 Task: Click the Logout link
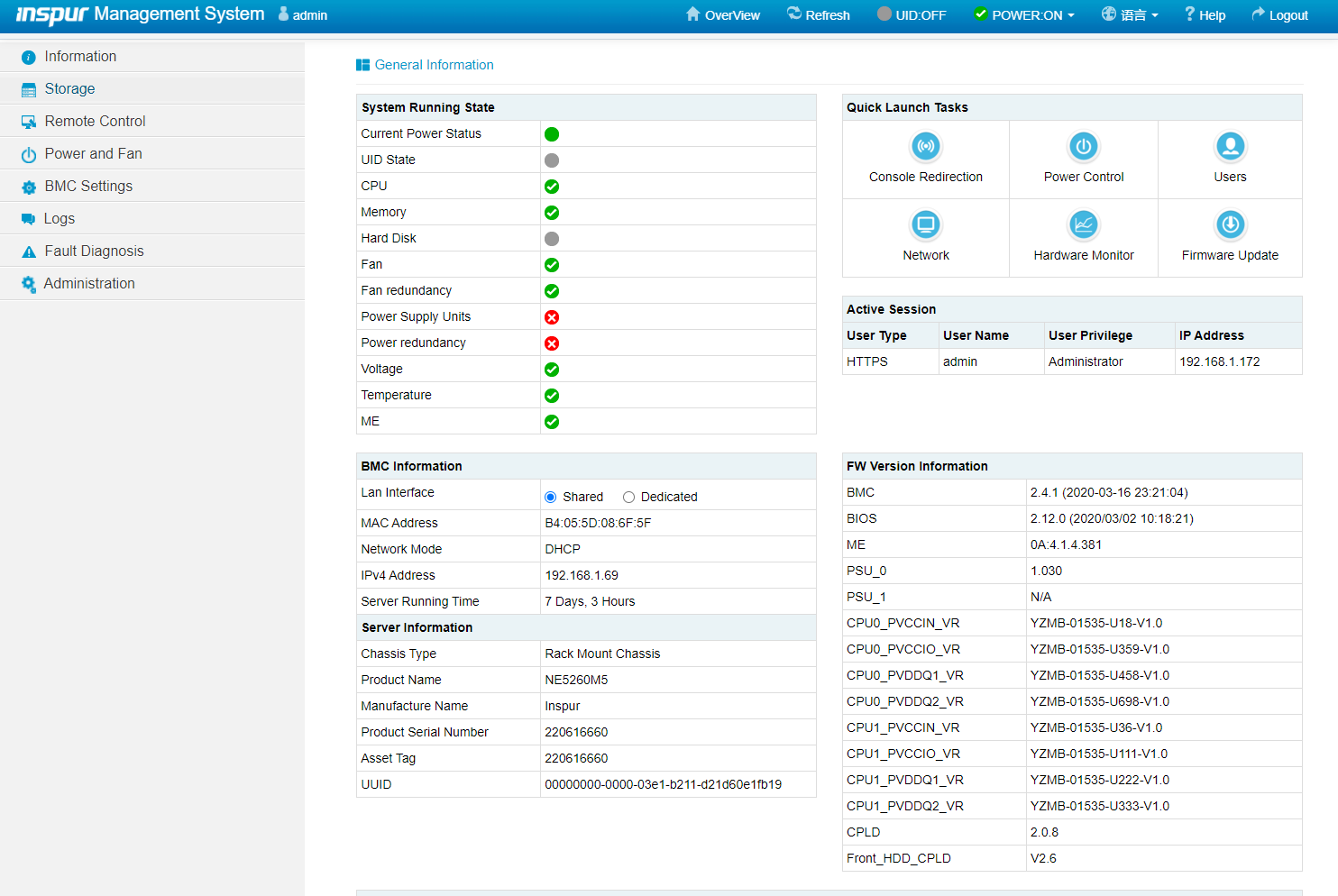tap(1279, 15)
